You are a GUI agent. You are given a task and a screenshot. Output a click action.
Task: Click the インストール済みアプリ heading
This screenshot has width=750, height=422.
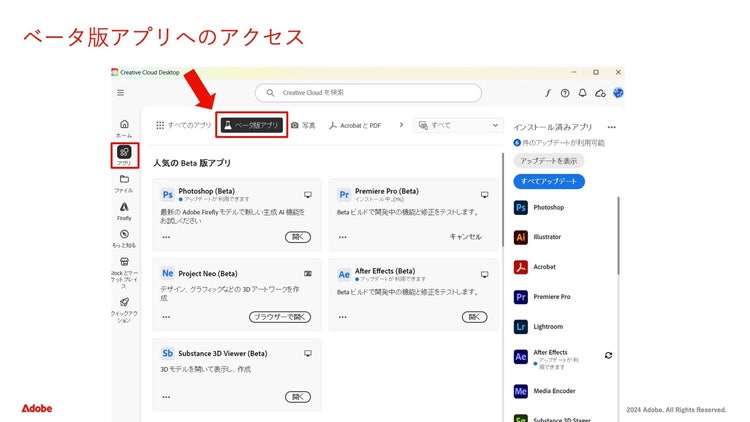[x=552, y=127]
